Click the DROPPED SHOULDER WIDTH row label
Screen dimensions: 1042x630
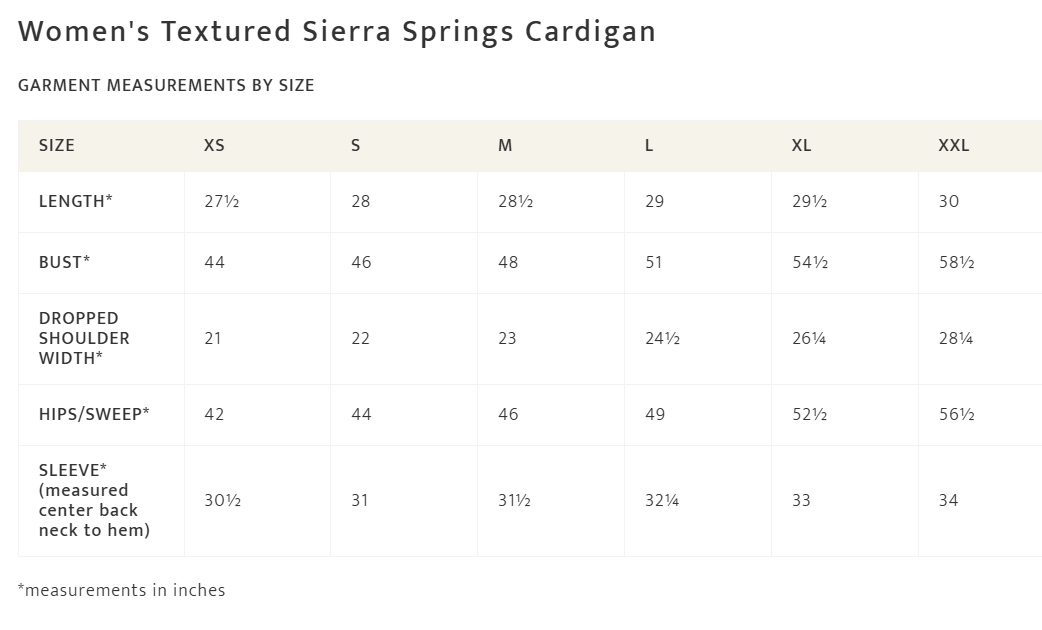(x=84, y=338)
